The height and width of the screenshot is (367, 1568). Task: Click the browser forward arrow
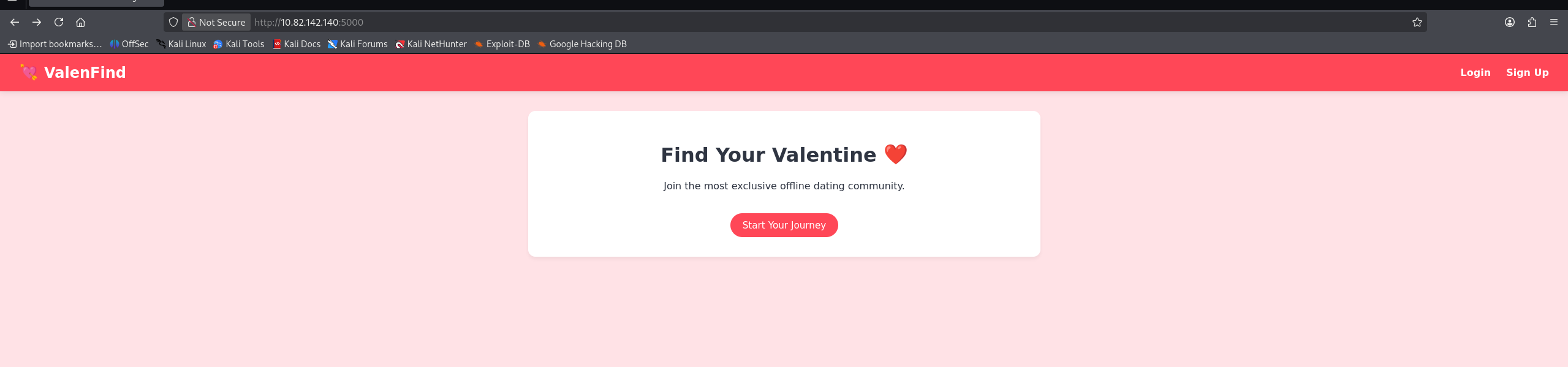(37, 22)
